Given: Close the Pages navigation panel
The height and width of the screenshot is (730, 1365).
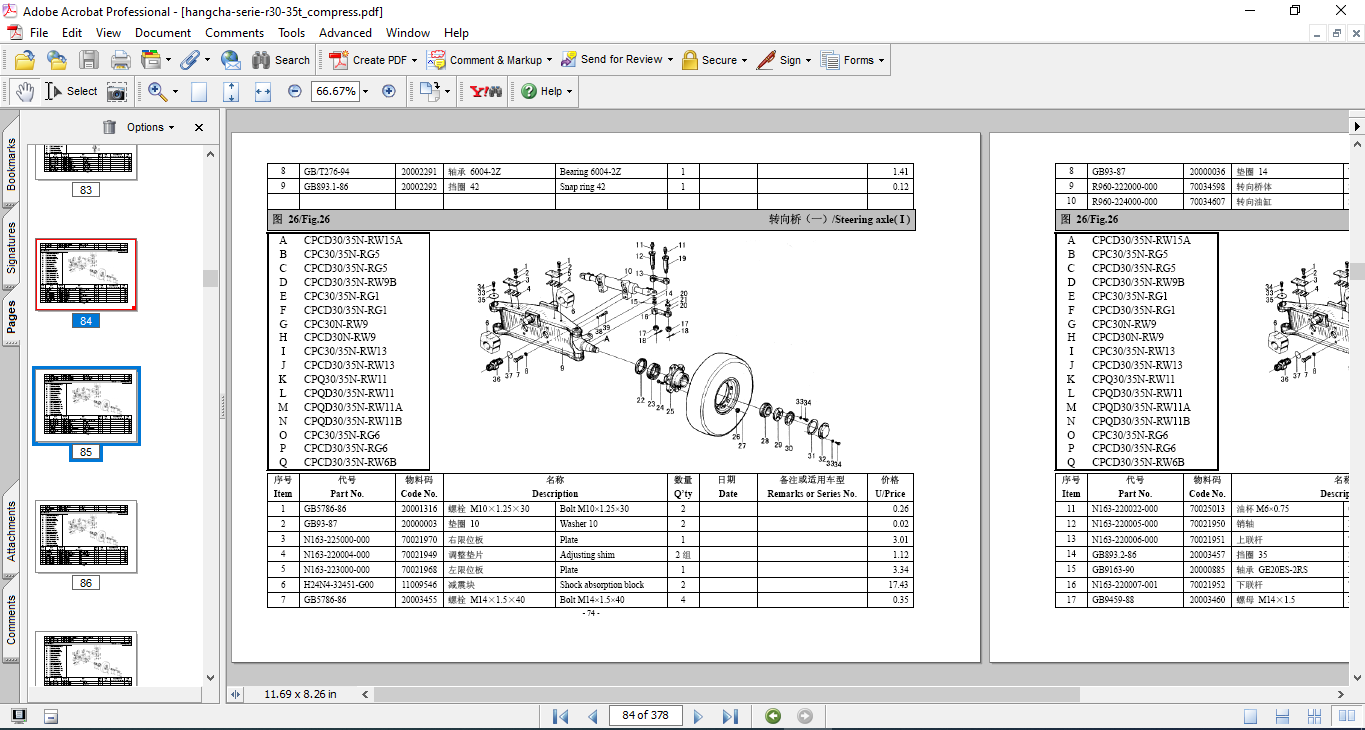Looking at the screenshot, I should coord(199,127).
